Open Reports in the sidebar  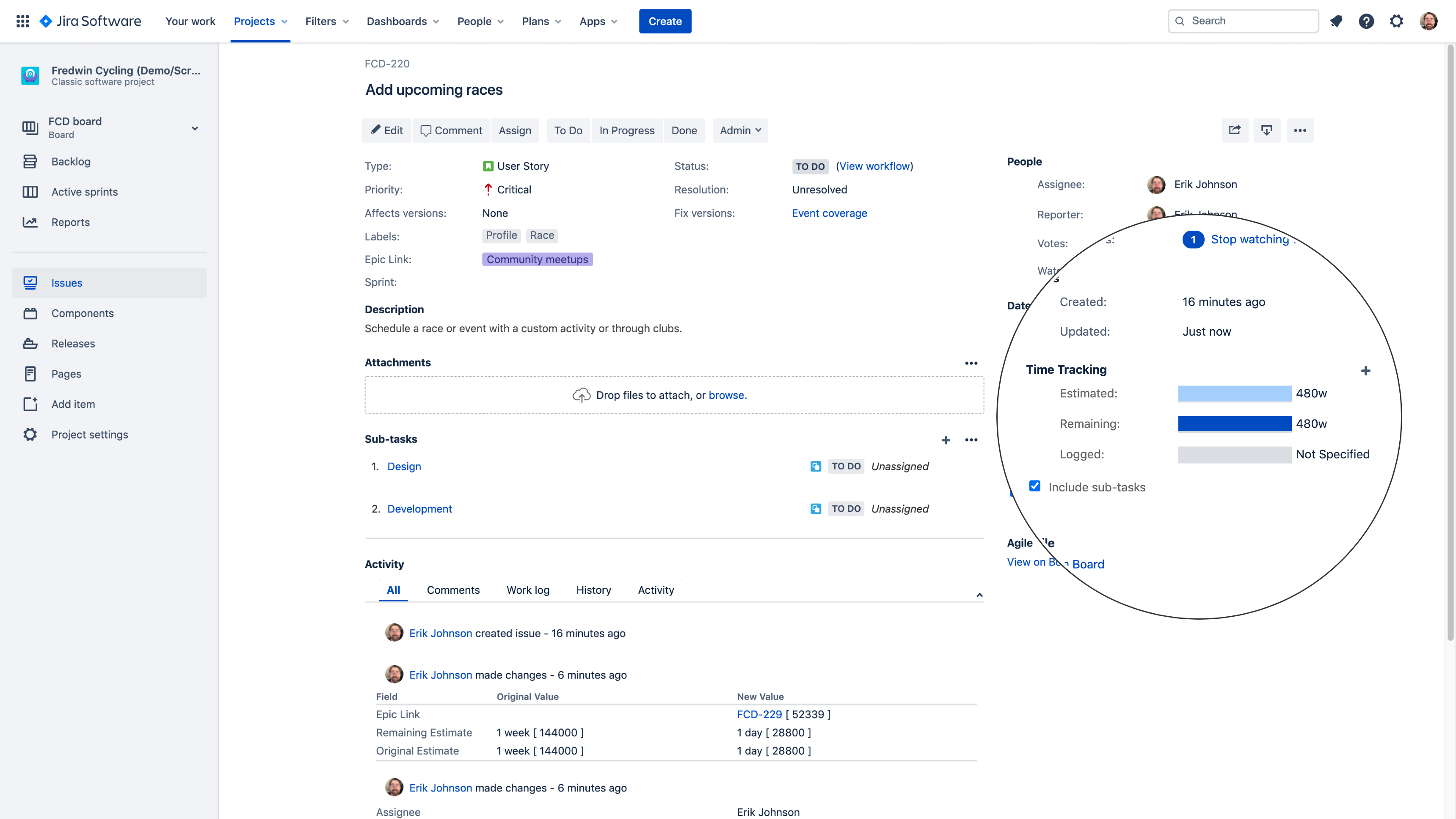point(110,222)
